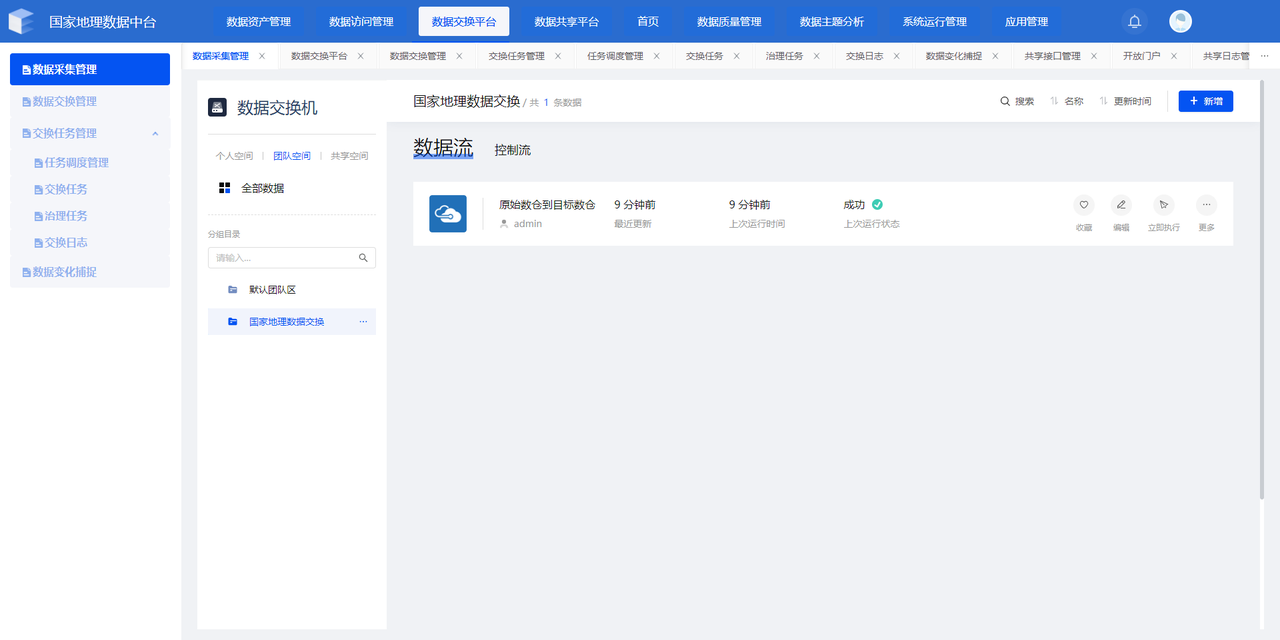Open all data grid icon

point(225,188)
